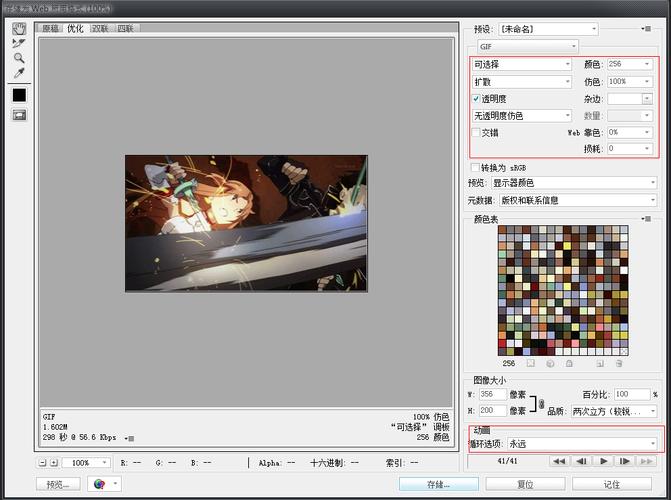Click the image width W field
671x500 pixels.
[493, 394]
